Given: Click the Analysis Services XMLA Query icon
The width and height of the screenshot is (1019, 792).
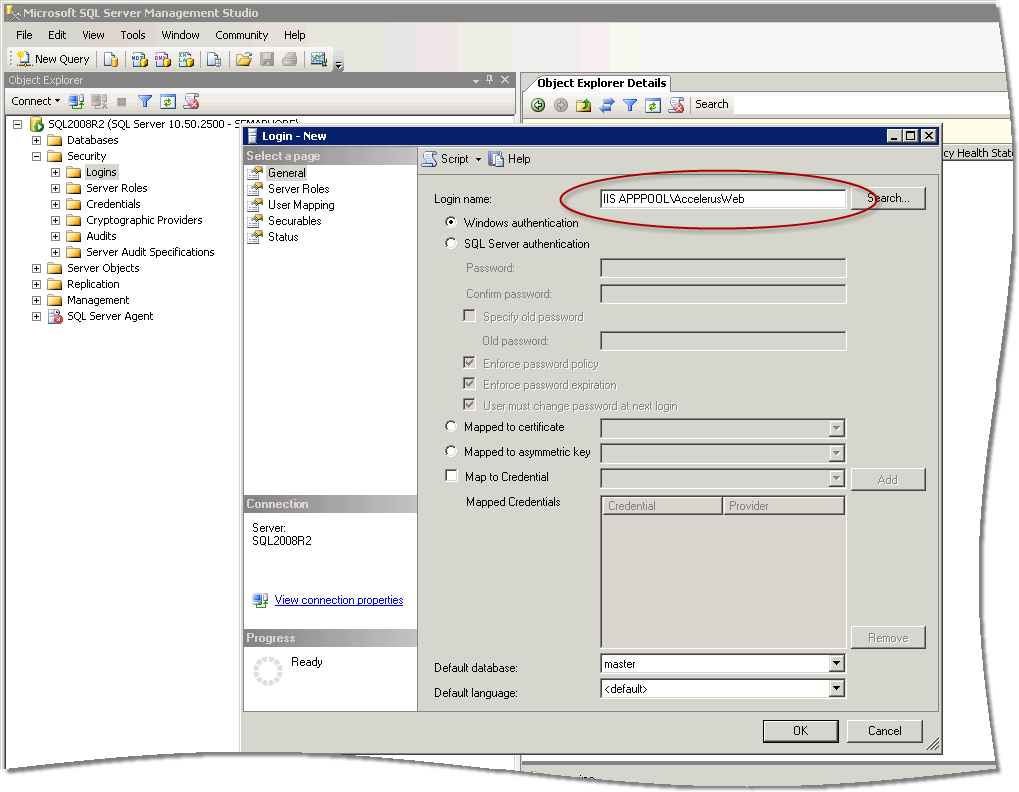Looking at the screenshot, I should [x=186, y=60].
